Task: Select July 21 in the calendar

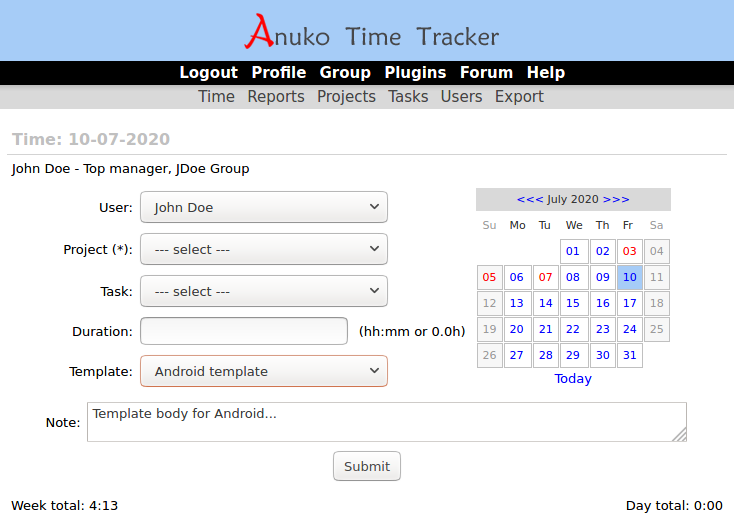Action: pos(545,329)
